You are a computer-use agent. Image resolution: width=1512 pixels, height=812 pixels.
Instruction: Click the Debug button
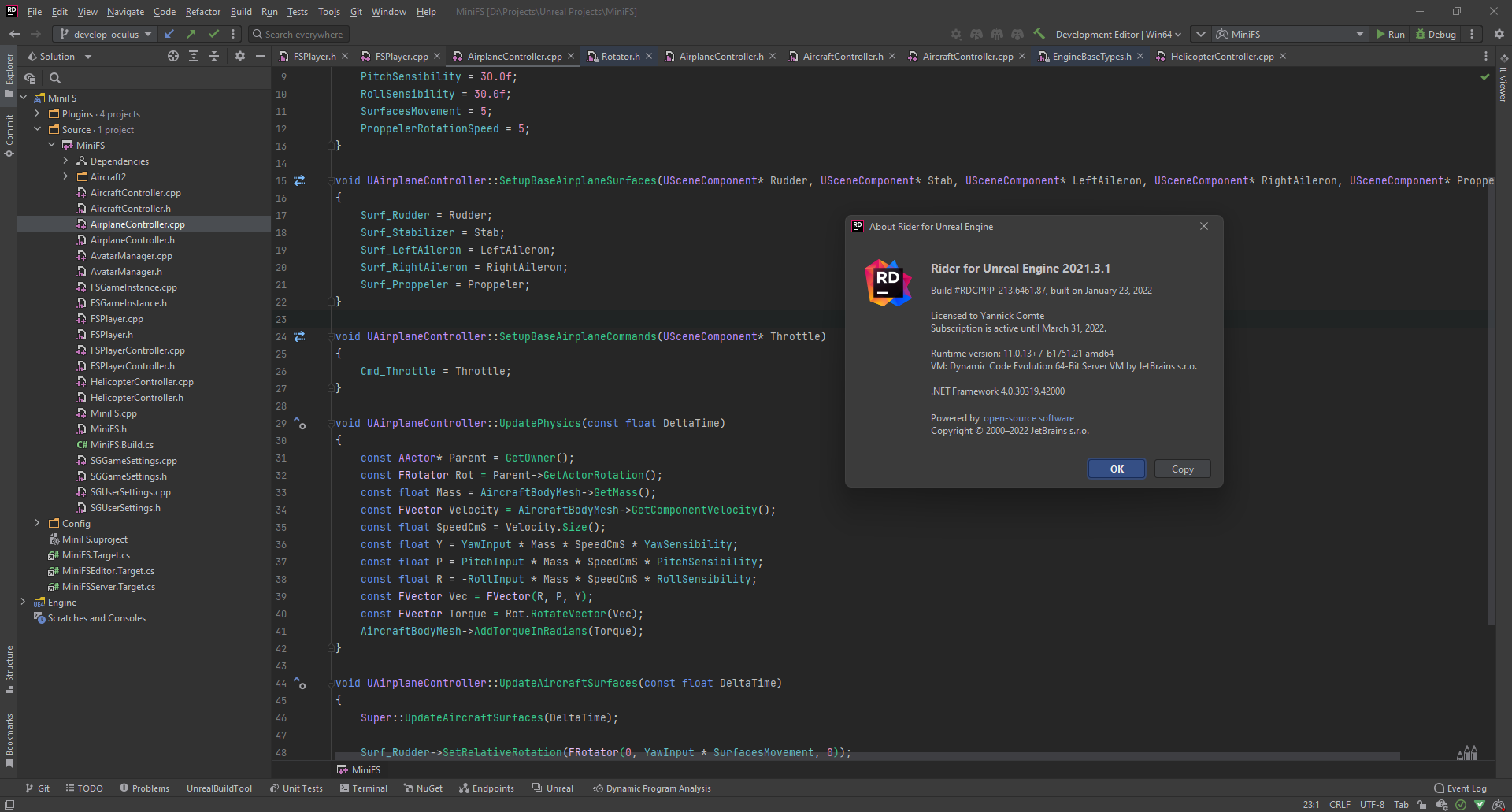tap(1436, 34)
